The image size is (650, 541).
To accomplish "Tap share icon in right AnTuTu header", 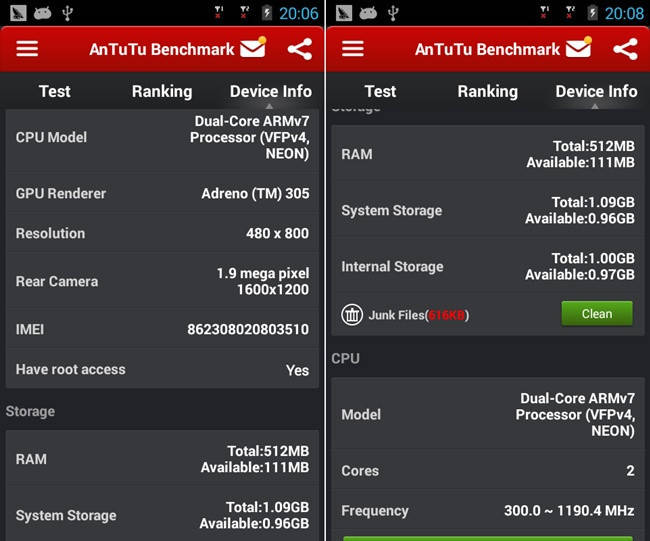I will tap(626, 49).
